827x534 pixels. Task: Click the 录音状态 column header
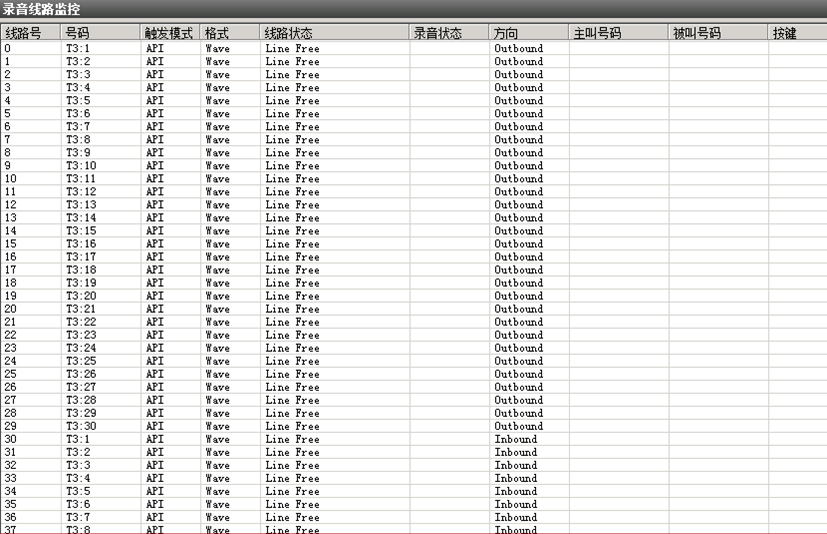tap(449, 33)
